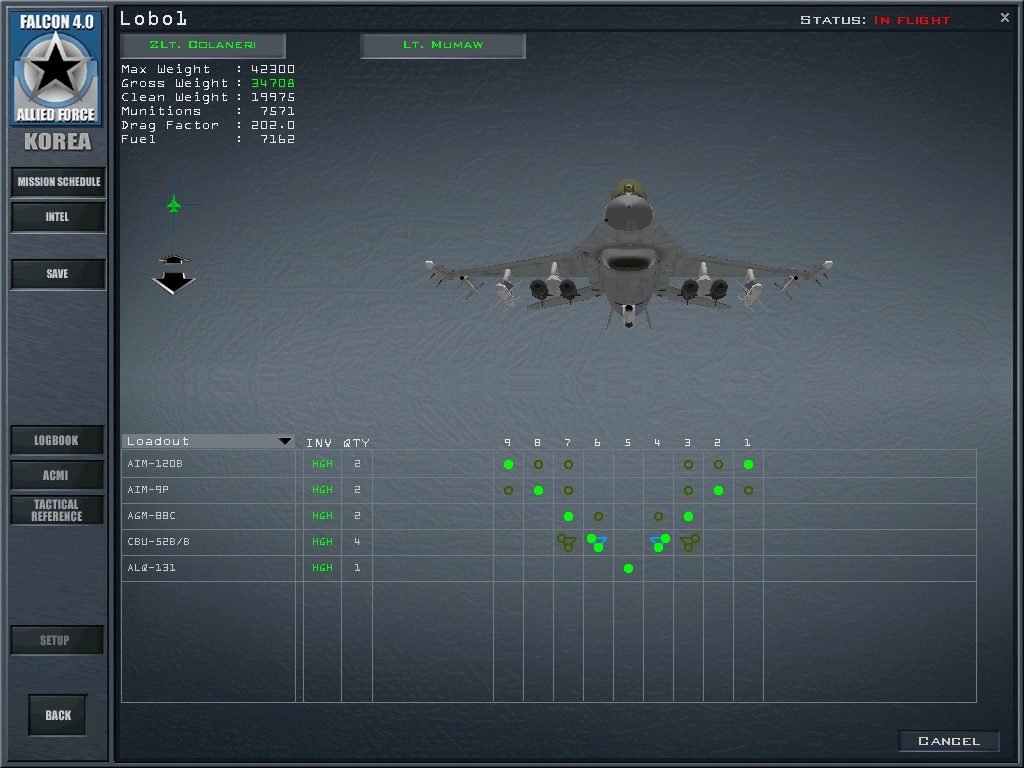Select the CBU-52B/B weapon row name
Screen dimensions: 1024x768
click(158, 542)
